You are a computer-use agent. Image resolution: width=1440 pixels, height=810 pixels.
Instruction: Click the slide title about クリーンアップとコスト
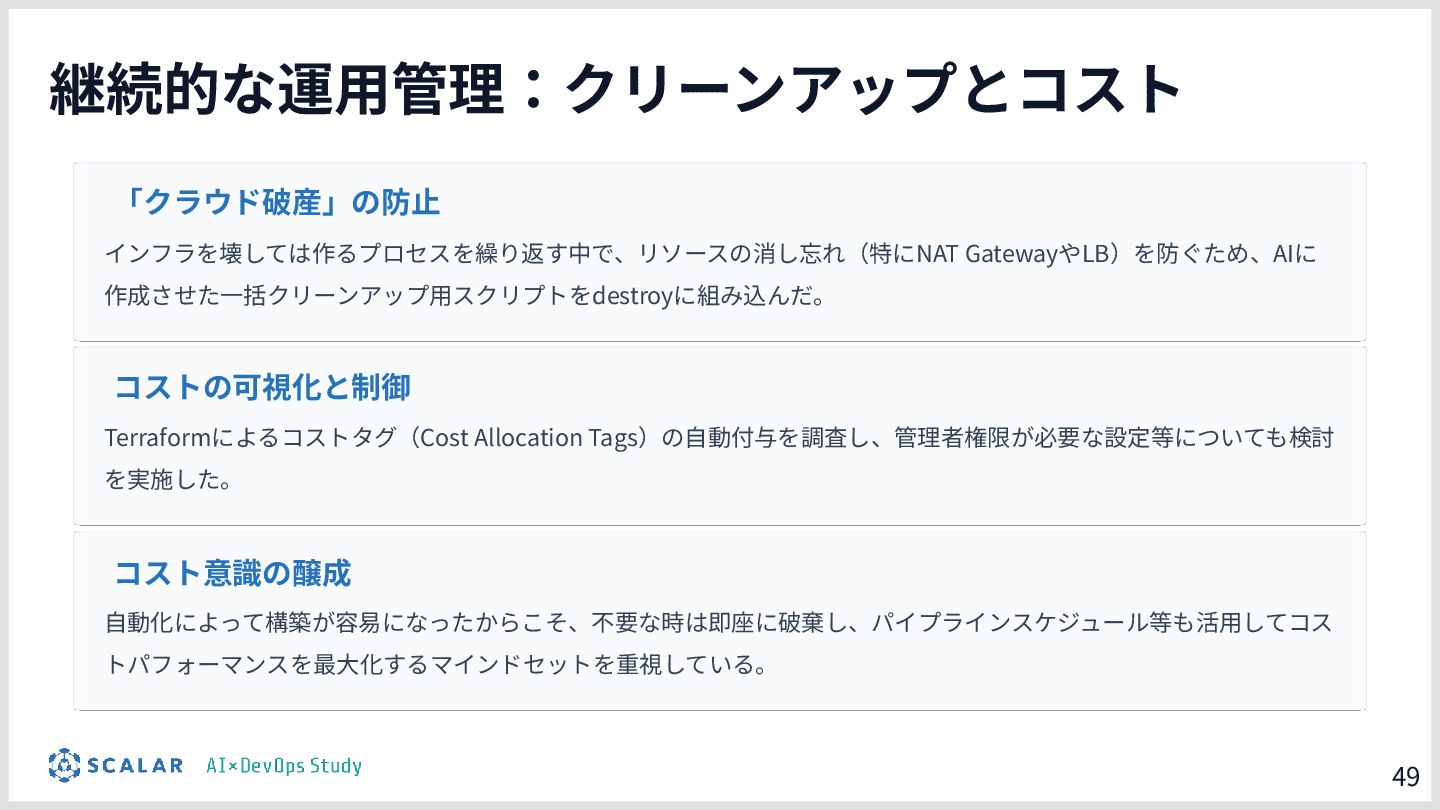pos(615,89)
